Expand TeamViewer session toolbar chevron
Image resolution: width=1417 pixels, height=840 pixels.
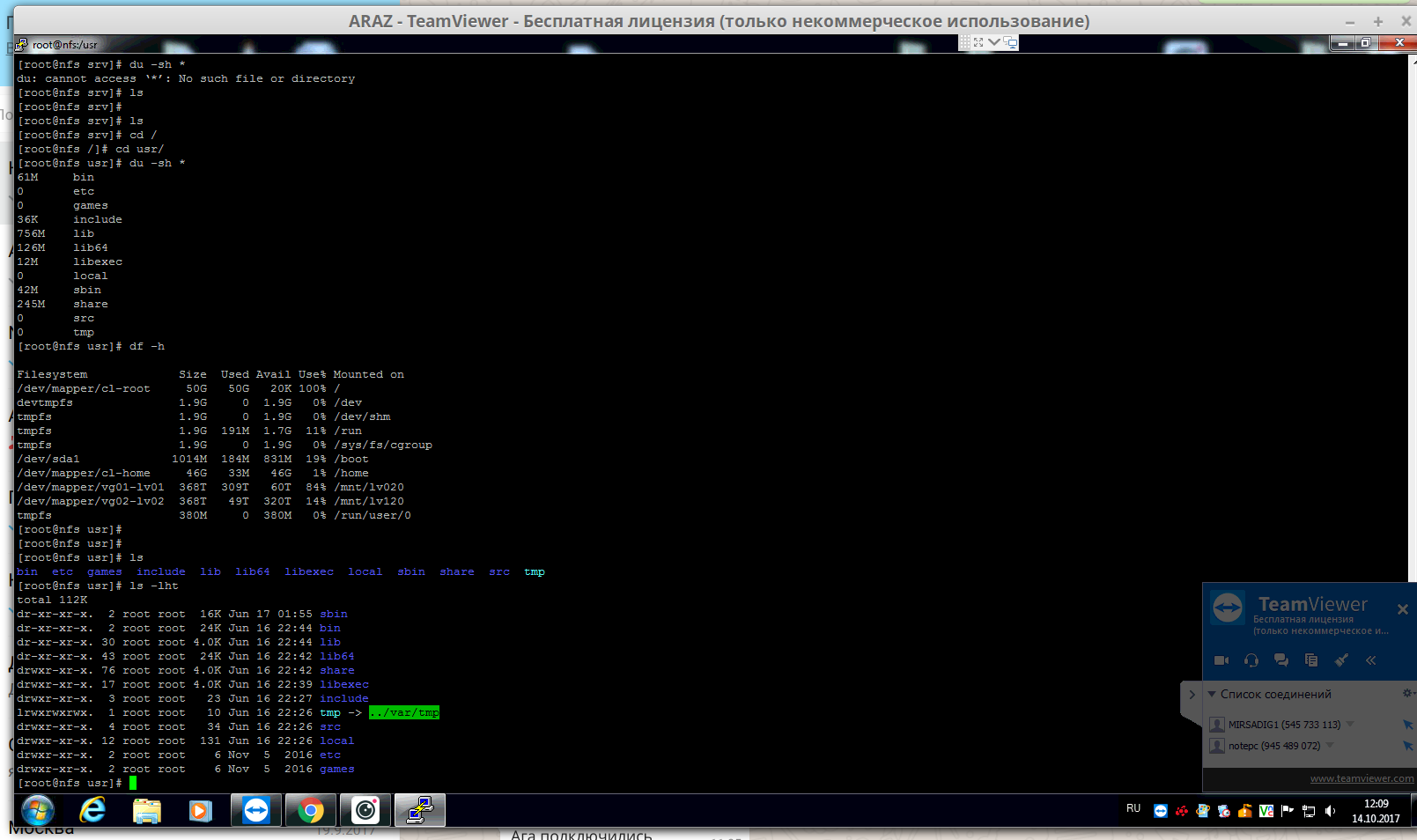point(994,41)
